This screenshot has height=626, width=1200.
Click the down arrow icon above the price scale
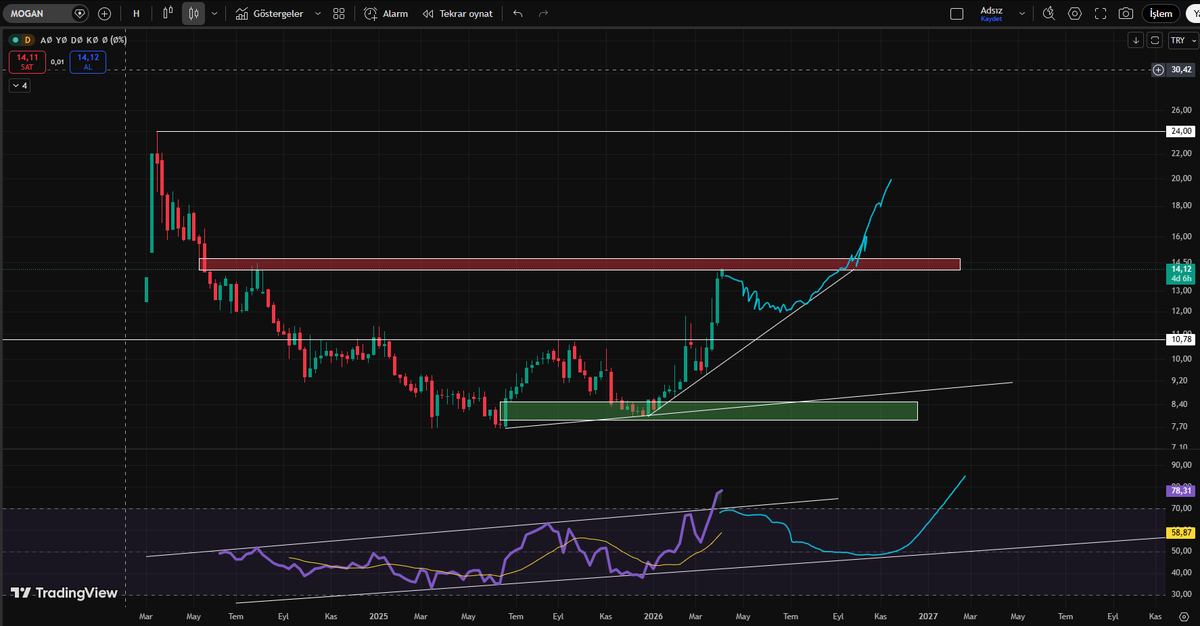tap(1136, 40)
